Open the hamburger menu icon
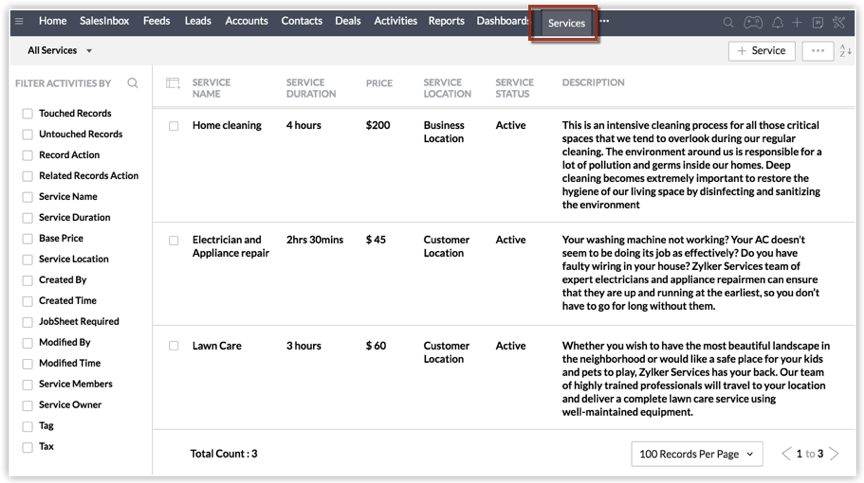 pos(19,21)
